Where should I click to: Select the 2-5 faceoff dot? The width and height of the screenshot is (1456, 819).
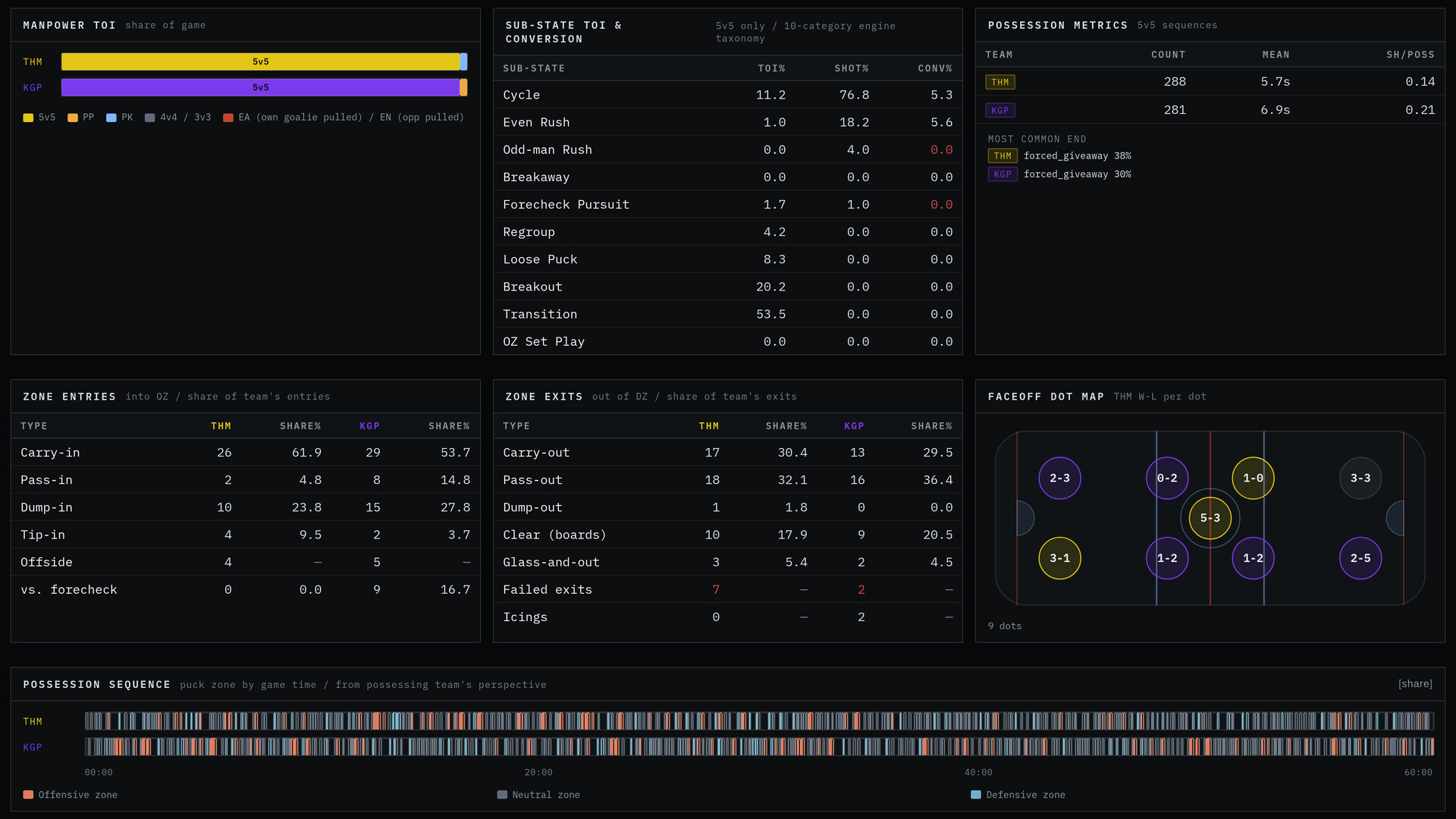(x=1360, y=558)
